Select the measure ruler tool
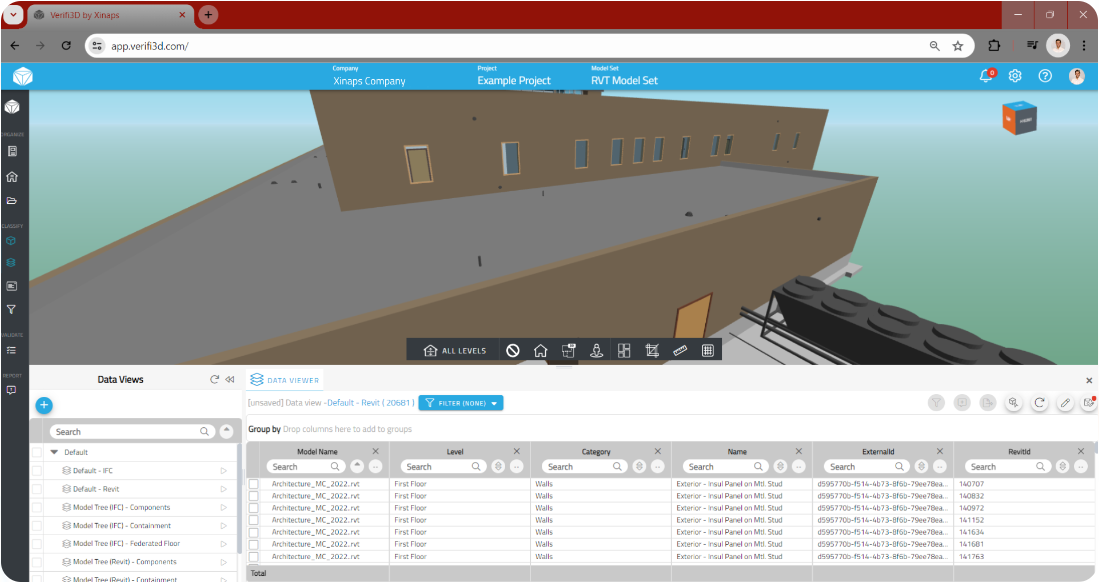Image resolution: width=1099 pixels, height=582 pixels. [x=680, y=350]
